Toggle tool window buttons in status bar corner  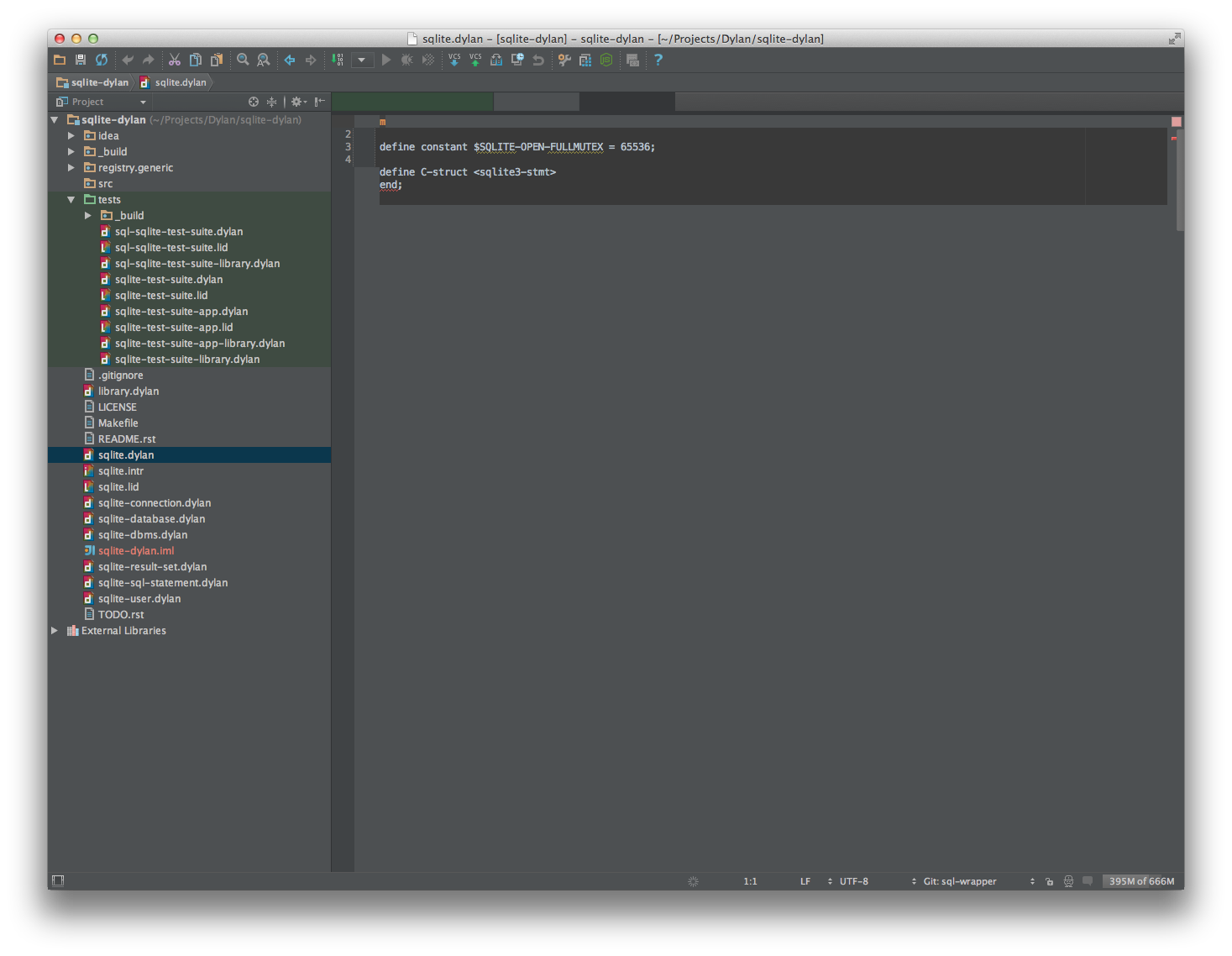click(58, 880)
